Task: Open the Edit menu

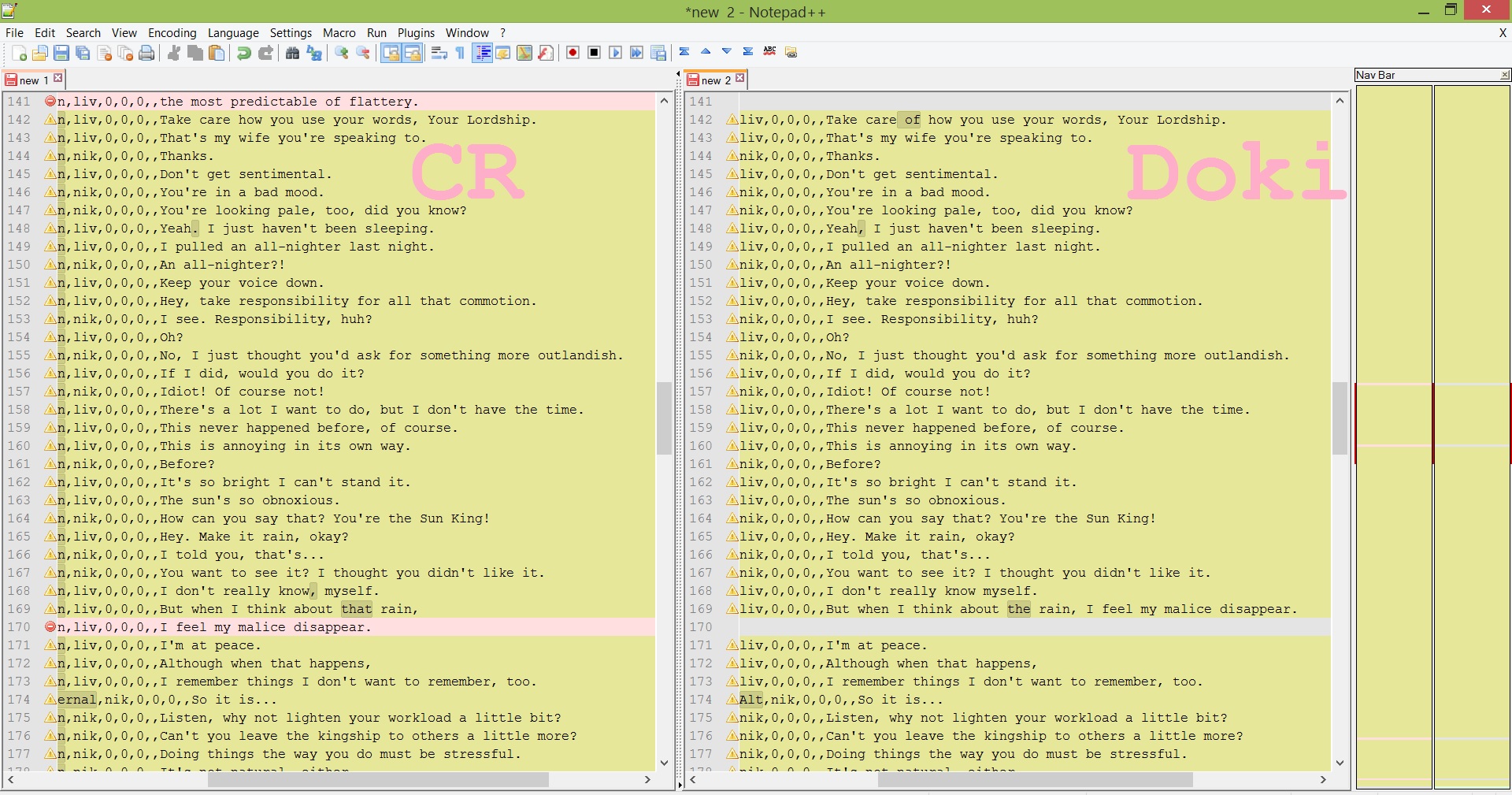Action: (x=45, y=33)
